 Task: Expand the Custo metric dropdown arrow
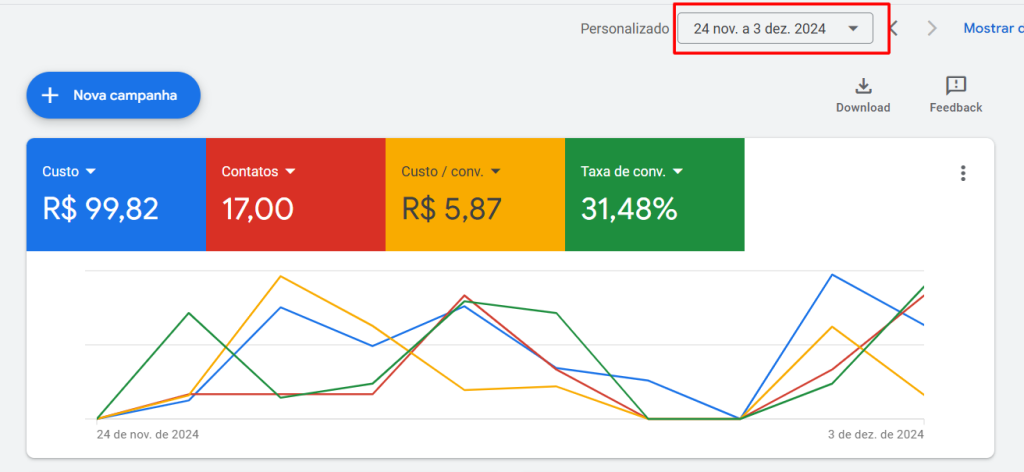pyautogui.click(x=91, y=172)
